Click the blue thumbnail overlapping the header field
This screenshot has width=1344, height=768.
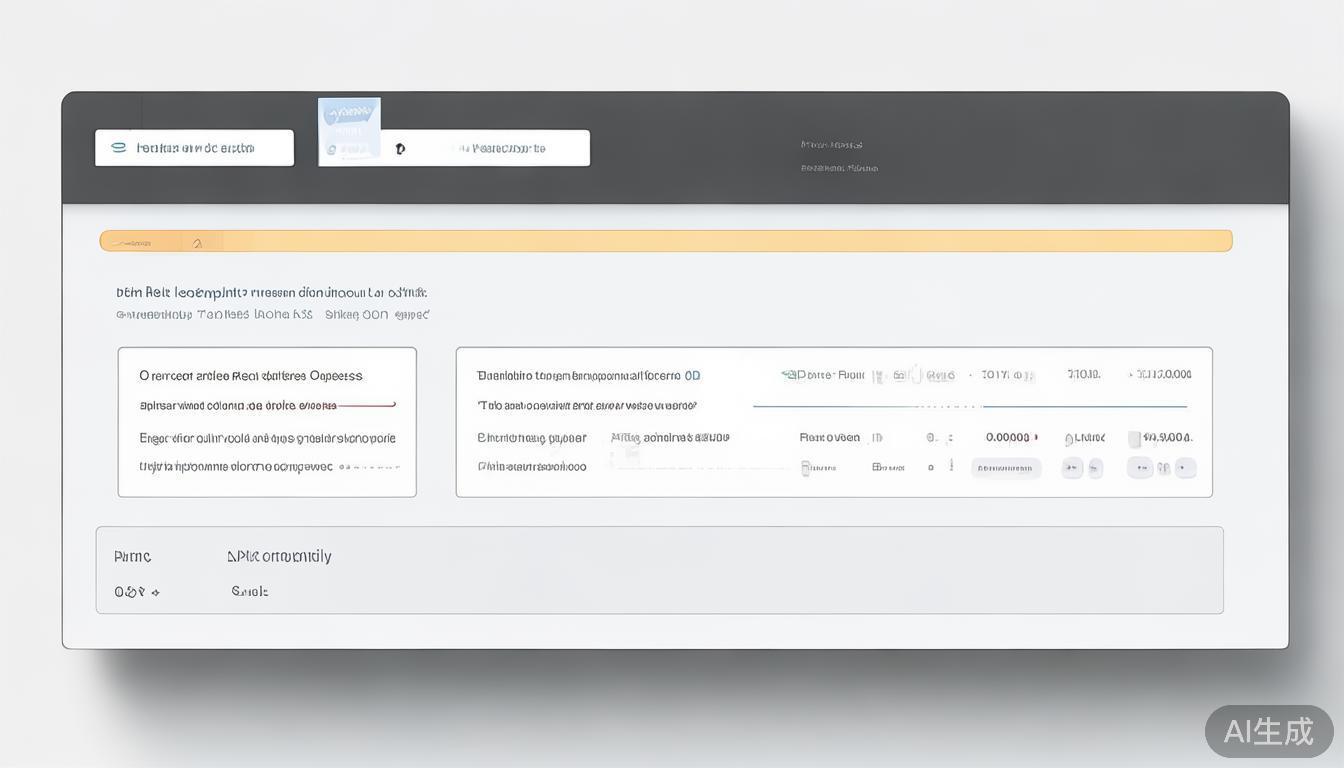pyautogui.click(x=349, y=126)
